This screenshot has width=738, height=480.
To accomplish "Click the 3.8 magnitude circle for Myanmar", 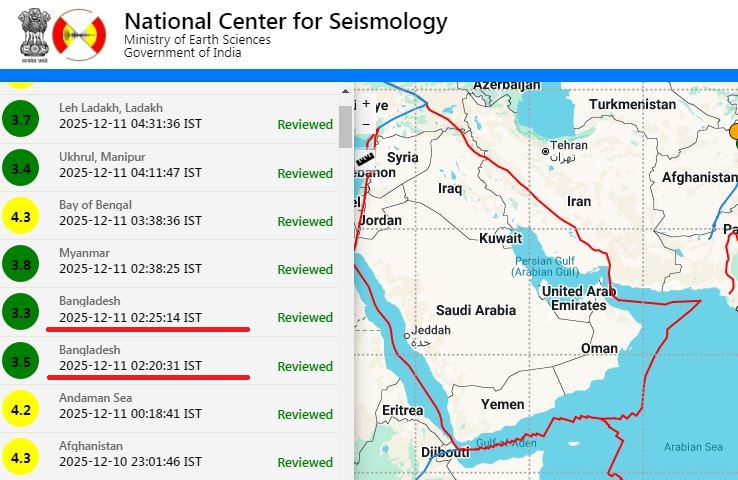I will coord(20,265).
